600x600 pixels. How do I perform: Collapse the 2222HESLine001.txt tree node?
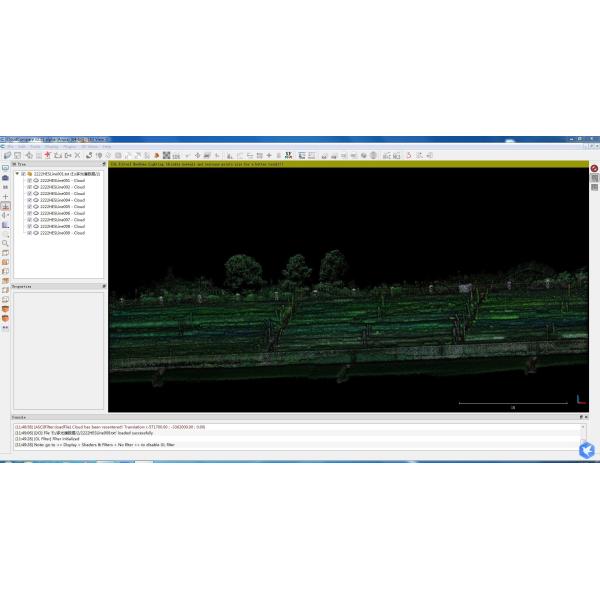point(17,174)
